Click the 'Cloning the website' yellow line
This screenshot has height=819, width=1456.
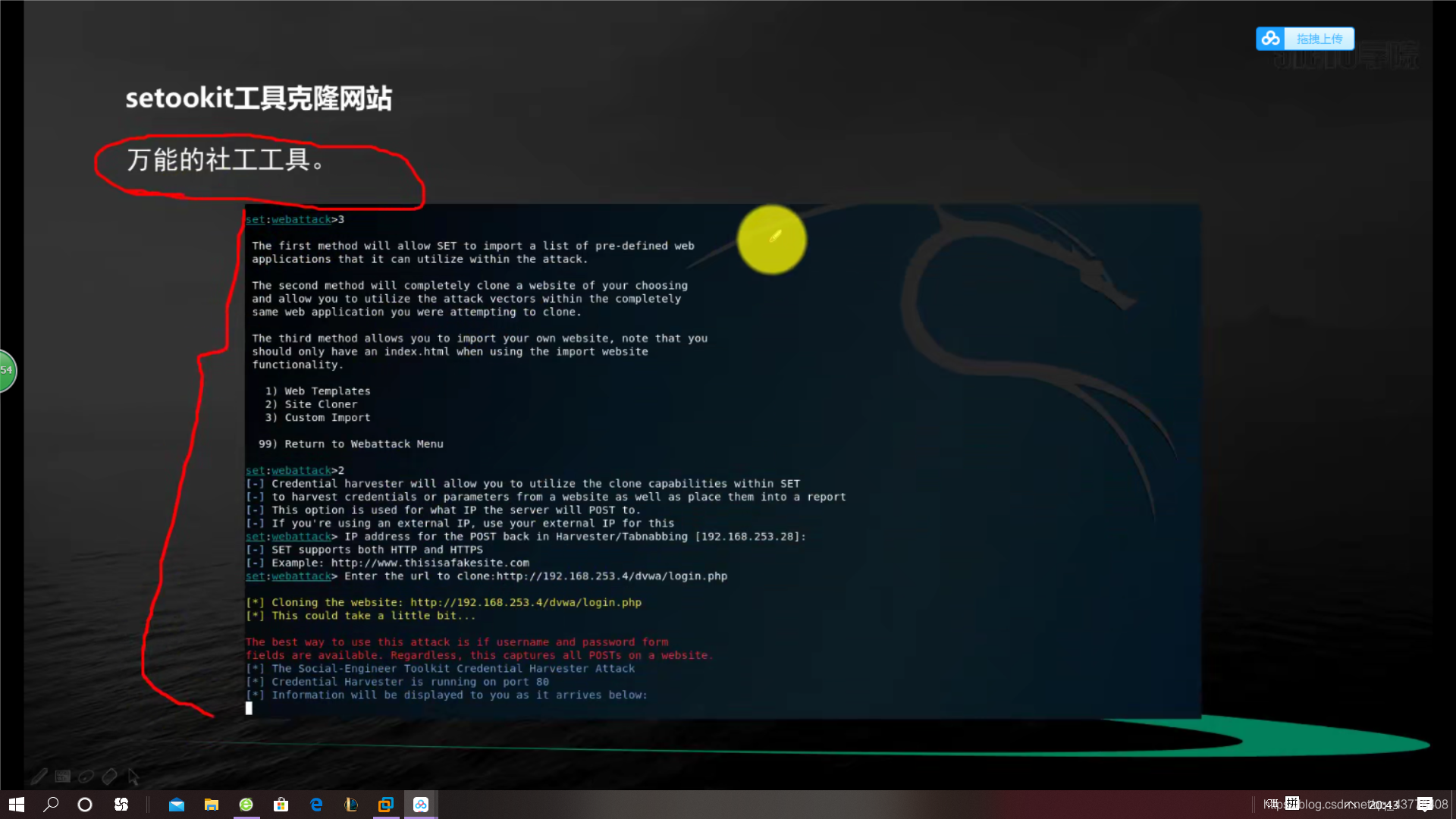pos(444,603)
